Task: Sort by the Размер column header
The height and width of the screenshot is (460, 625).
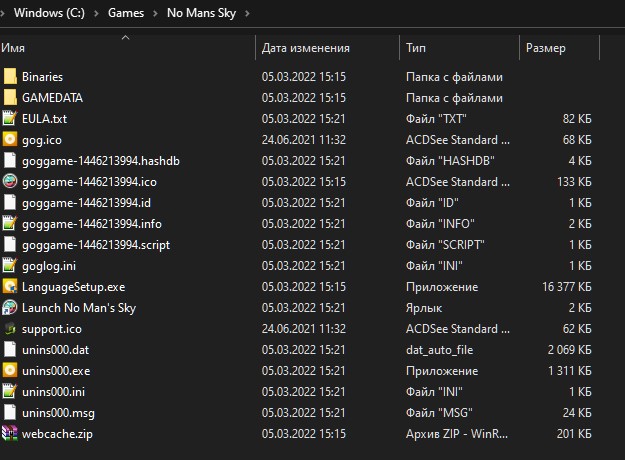Action: pos(545,48)
